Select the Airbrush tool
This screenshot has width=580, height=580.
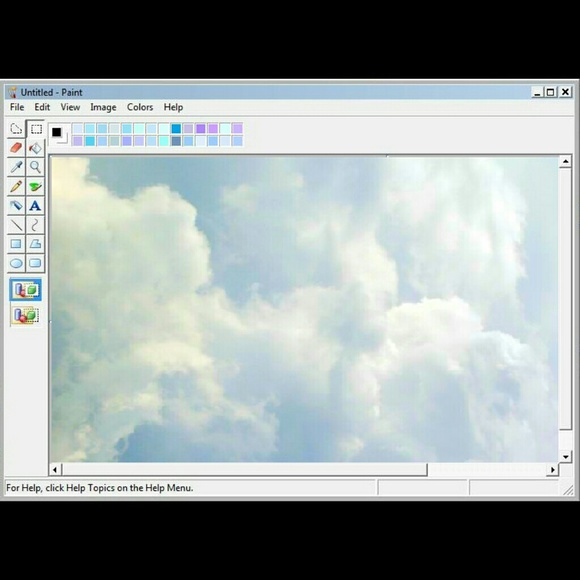click(x=16, y=206)
